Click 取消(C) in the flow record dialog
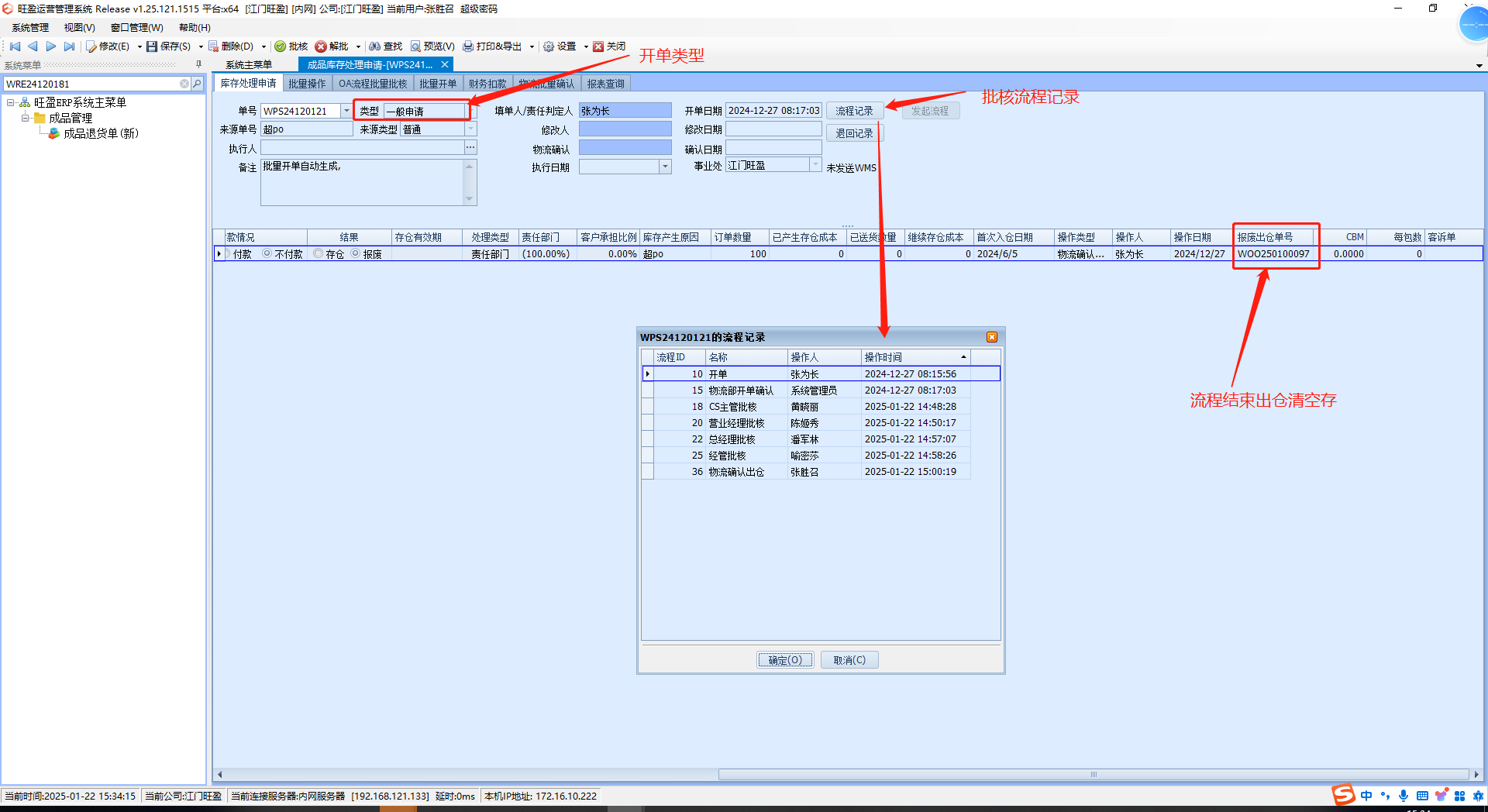1488x812 pixels. pyautogui.click(x=849, y=660)
